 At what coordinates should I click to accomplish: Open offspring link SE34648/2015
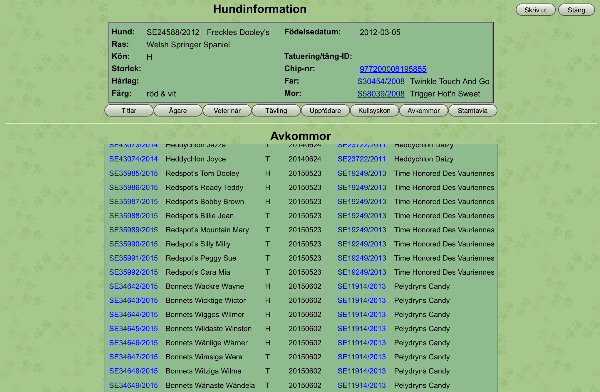134,371
